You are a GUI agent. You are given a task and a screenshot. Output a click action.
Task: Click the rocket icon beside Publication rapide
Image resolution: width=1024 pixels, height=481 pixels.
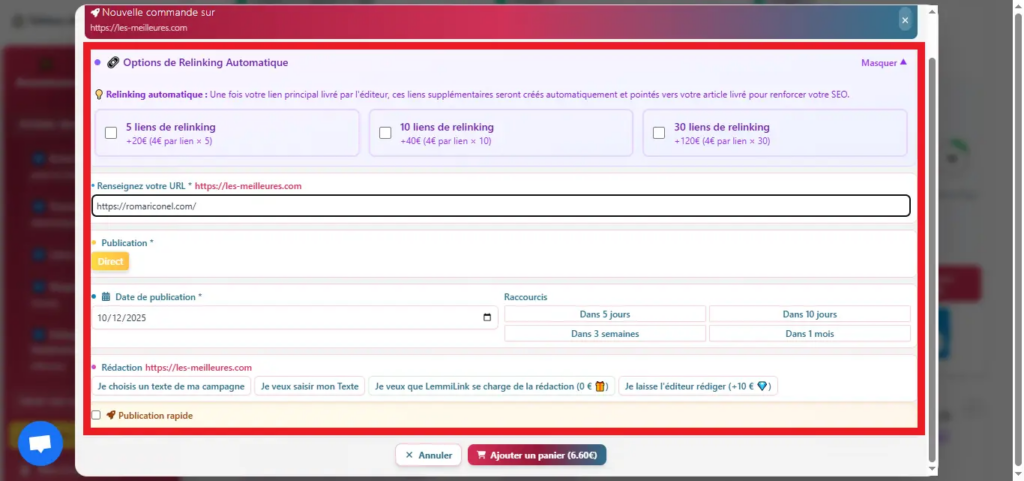coord(110,415)
